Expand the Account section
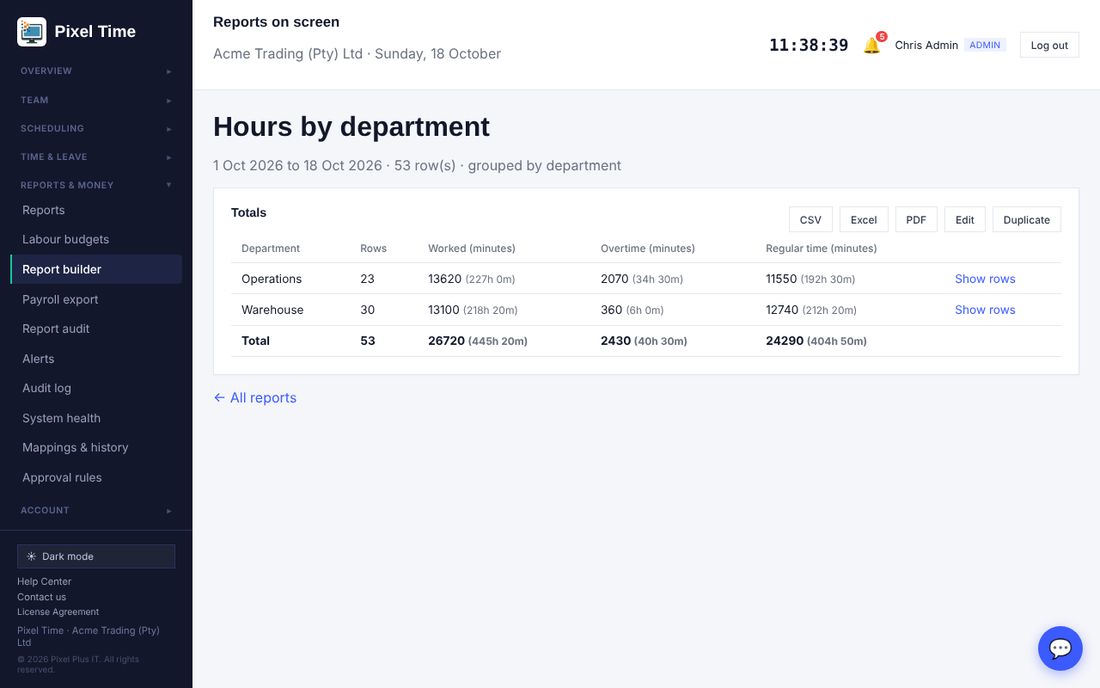1100x688 pixels. click(96, 511)
